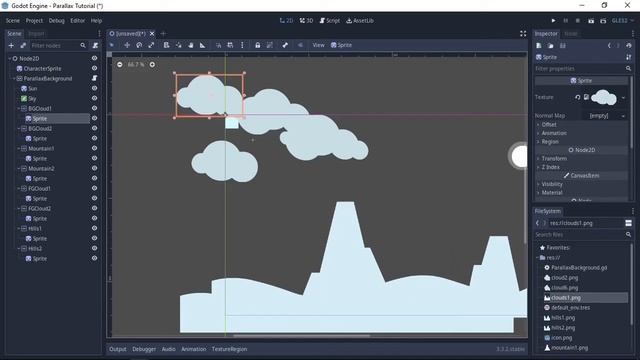
Task: Click the Filter nodes search field
Action: (x=58, y=46)
